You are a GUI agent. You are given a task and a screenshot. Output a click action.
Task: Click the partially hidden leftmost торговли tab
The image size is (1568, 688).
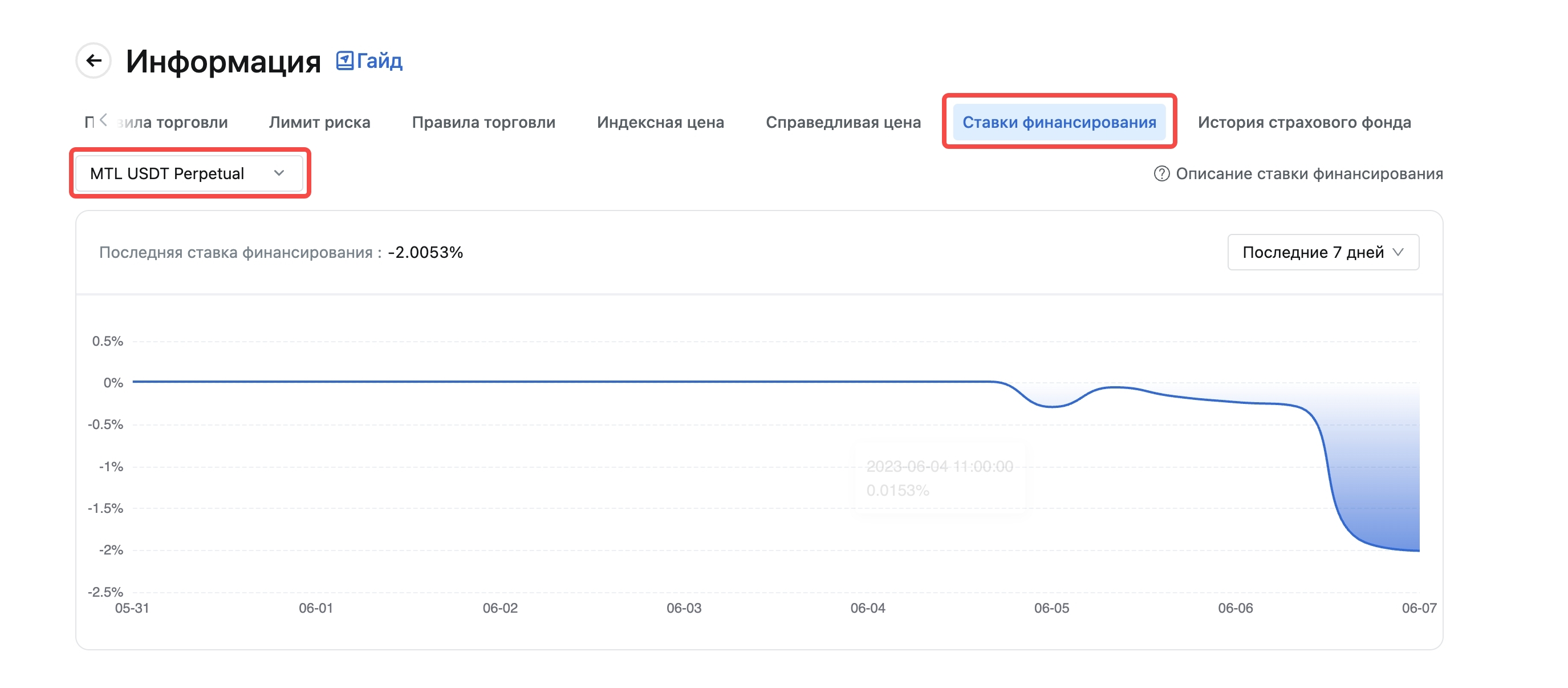(x=172, y=123)
